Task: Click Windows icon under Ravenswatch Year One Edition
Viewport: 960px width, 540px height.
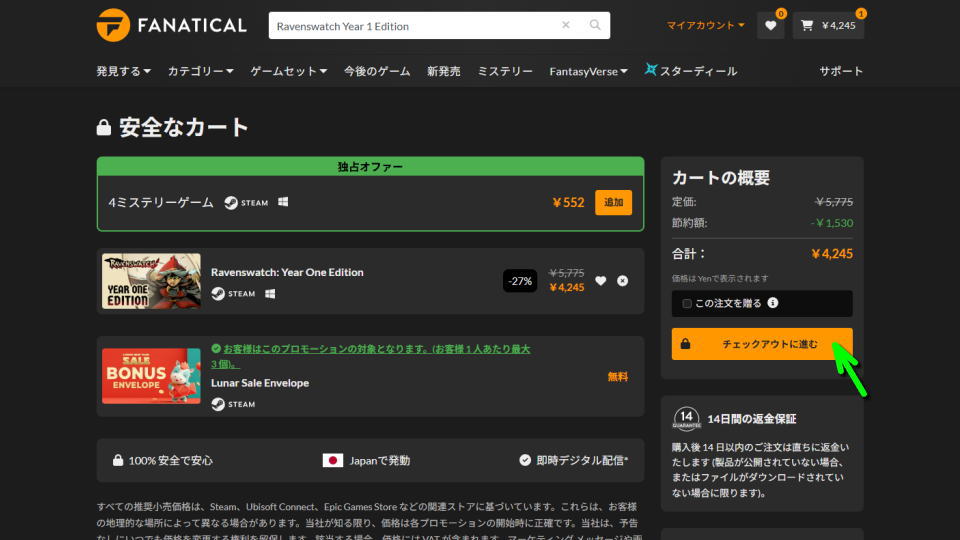Action: point(270,294)
